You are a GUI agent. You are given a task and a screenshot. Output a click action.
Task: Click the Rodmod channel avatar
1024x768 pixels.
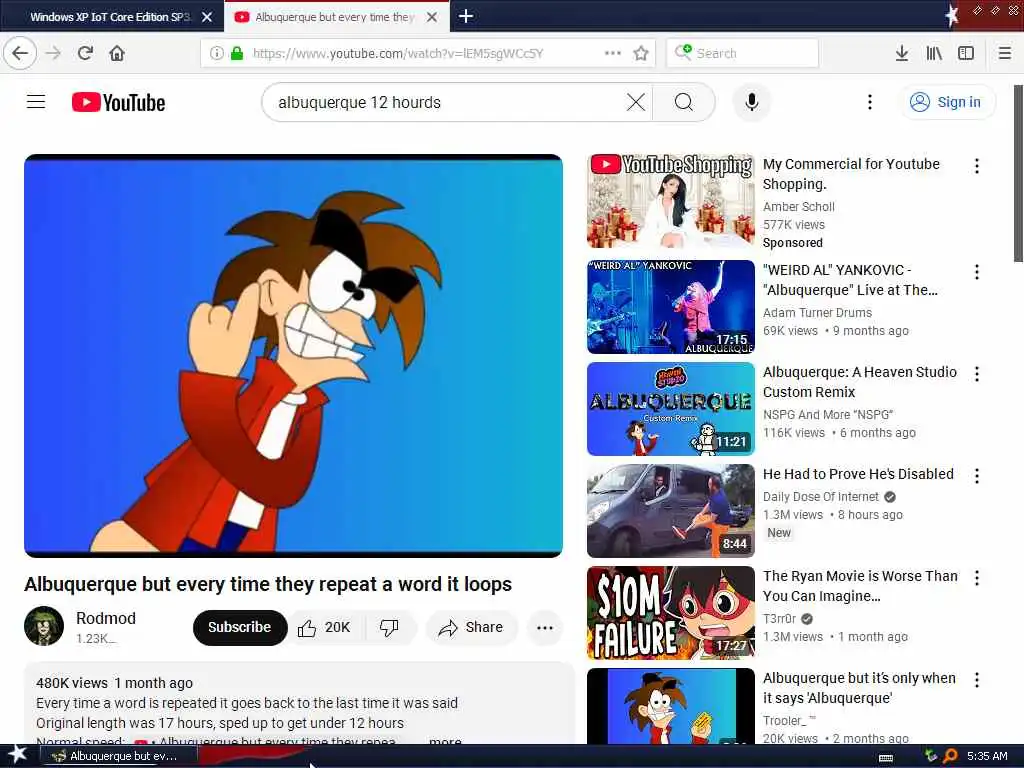point(44,626)
